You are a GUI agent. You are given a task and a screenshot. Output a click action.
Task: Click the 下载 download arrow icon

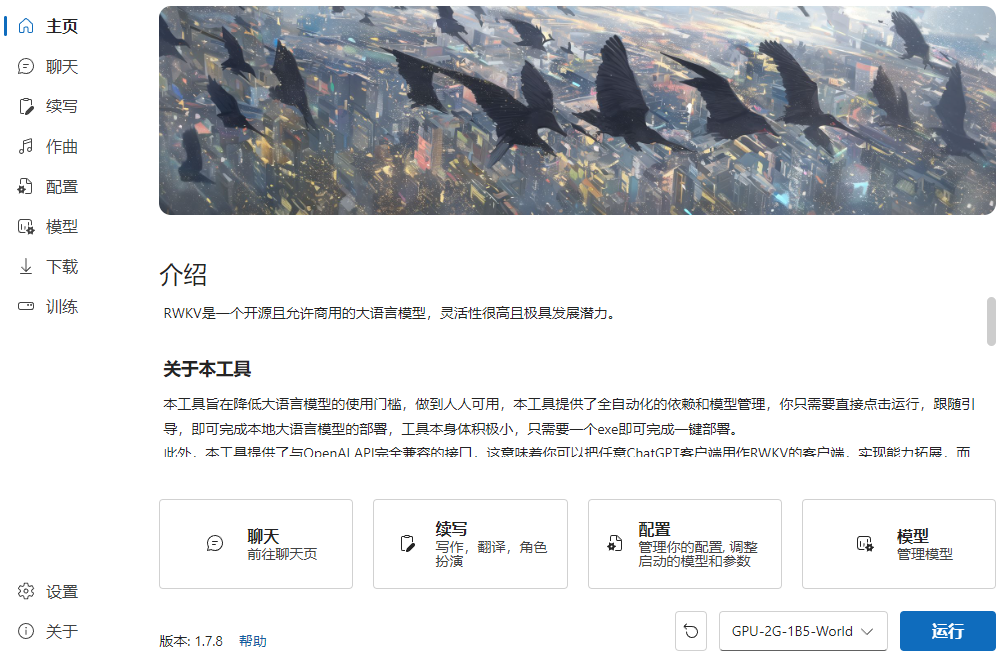point(26,266)
